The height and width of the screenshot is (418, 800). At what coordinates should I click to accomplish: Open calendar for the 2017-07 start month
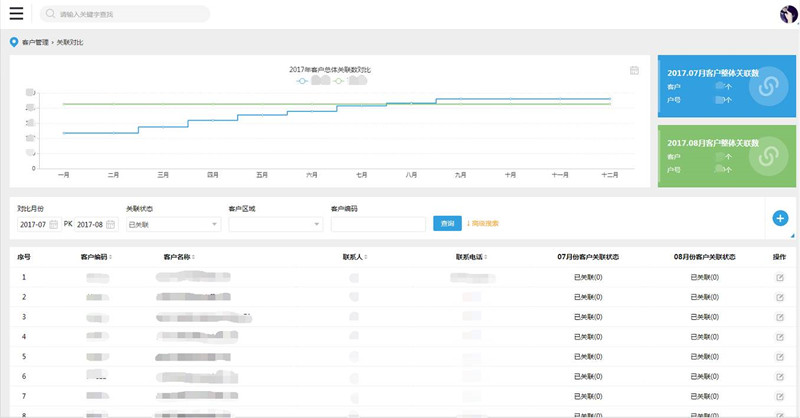coord(54,224)
